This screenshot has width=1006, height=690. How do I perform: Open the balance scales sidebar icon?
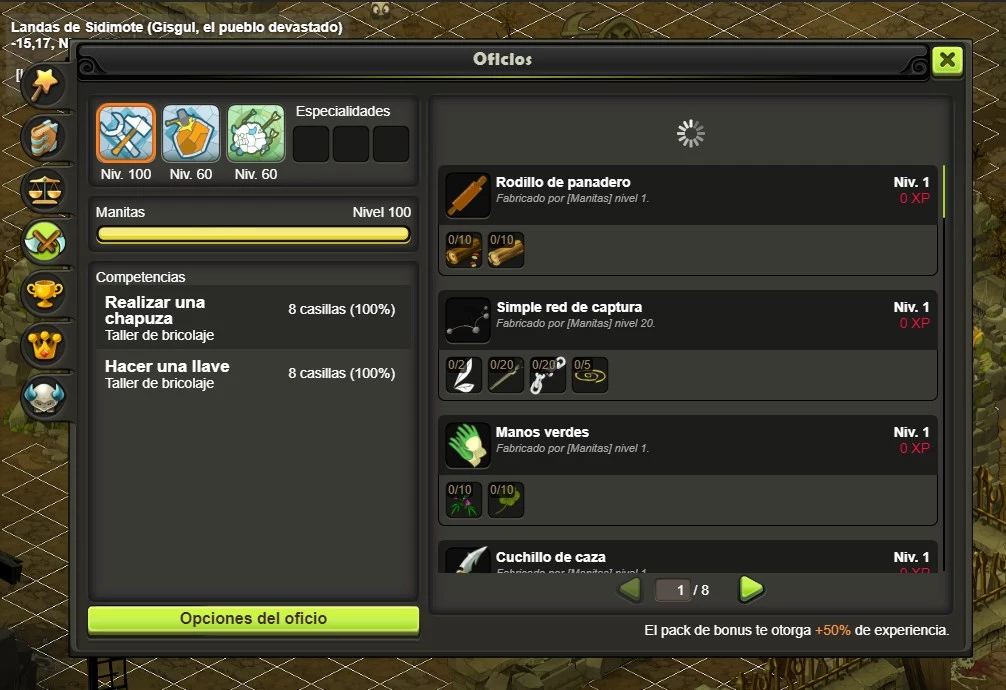[x=44, y=189]
